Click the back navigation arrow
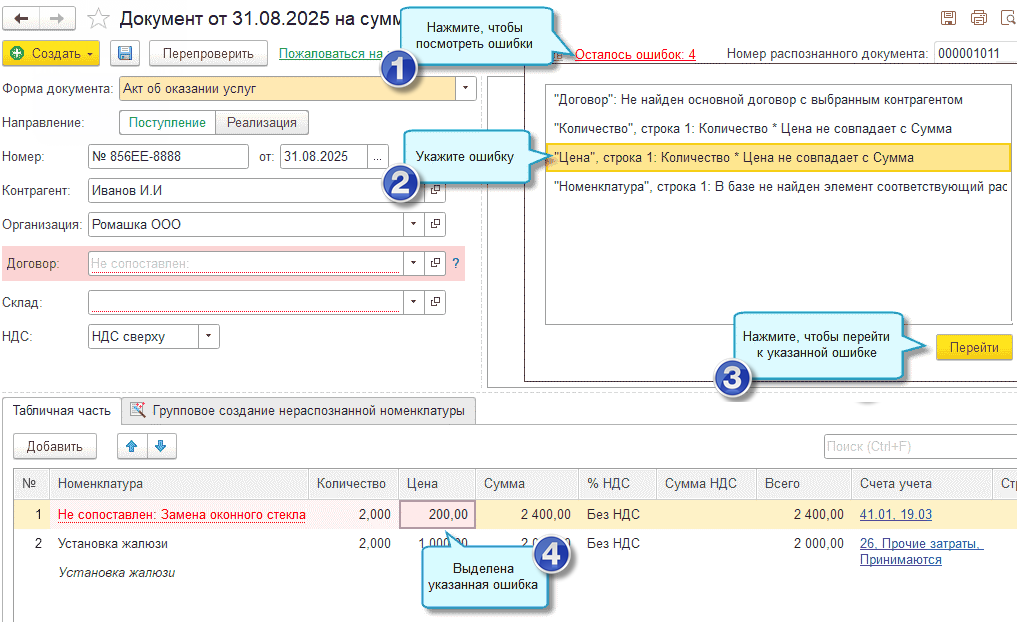Screen dimensions: 1017x622 click(20, 18)
